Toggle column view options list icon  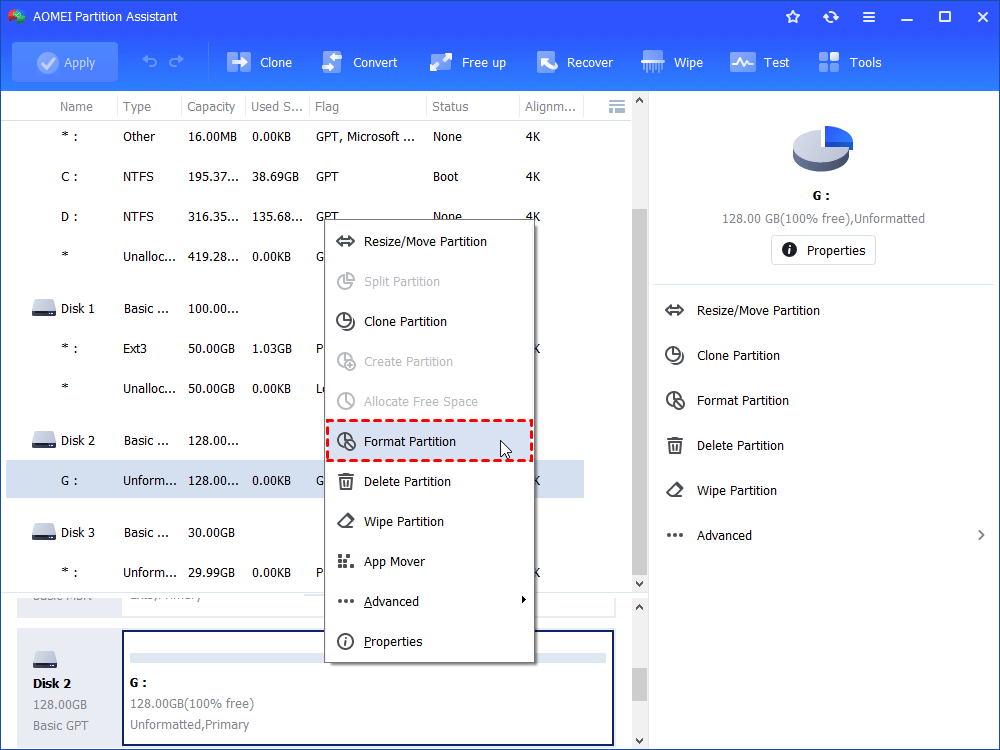click(x=617, y=106)
